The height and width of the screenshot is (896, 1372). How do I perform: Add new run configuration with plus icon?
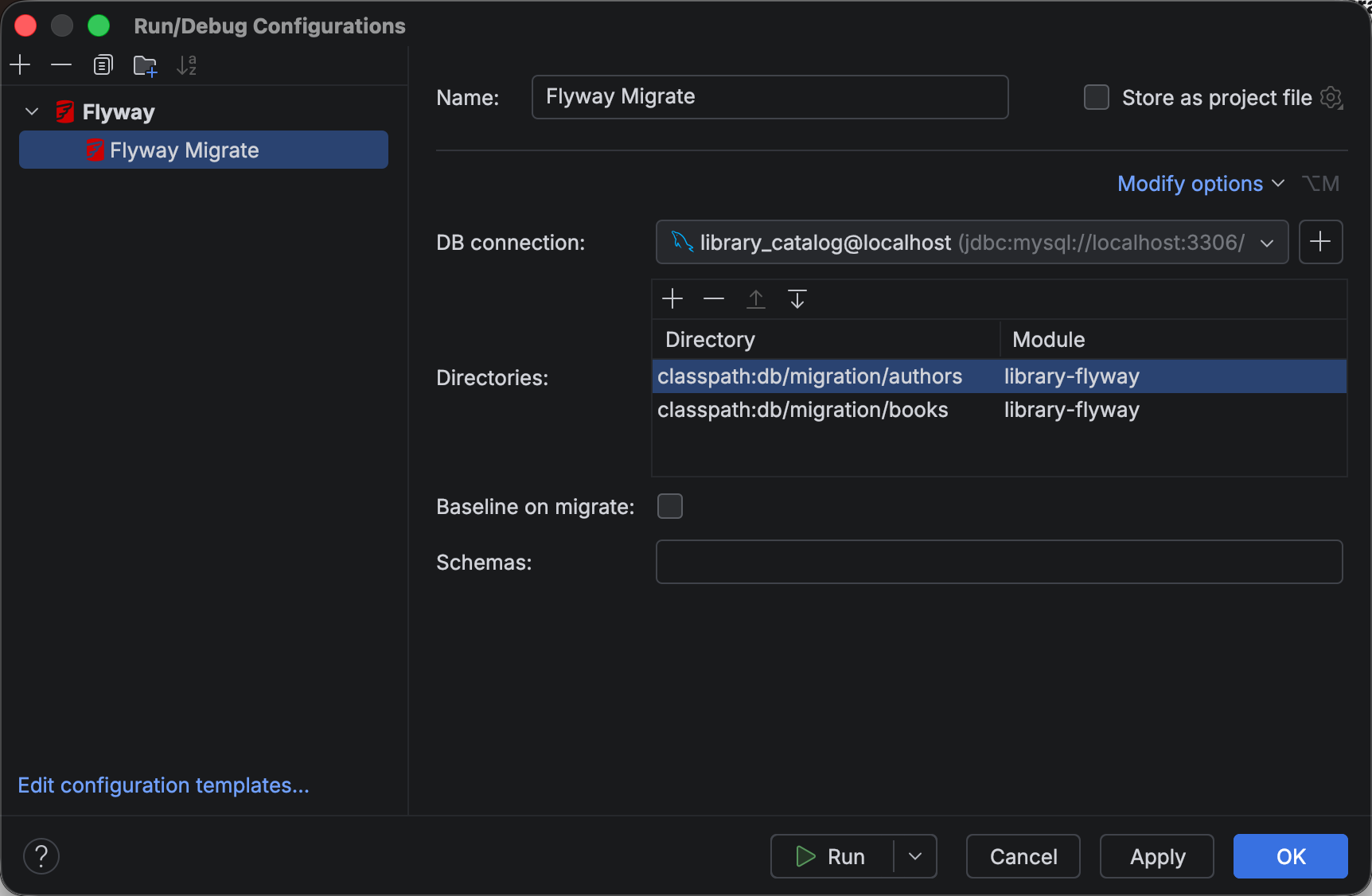coord(20,64)
